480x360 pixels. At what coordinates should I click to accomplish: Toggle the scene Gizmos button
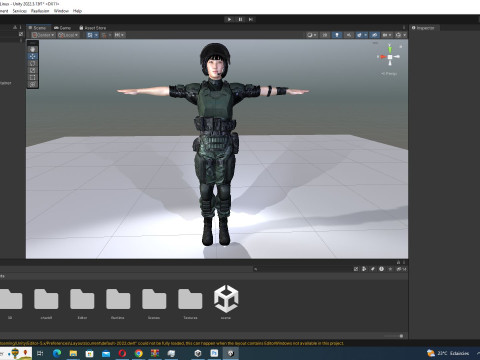coord(398,35)
